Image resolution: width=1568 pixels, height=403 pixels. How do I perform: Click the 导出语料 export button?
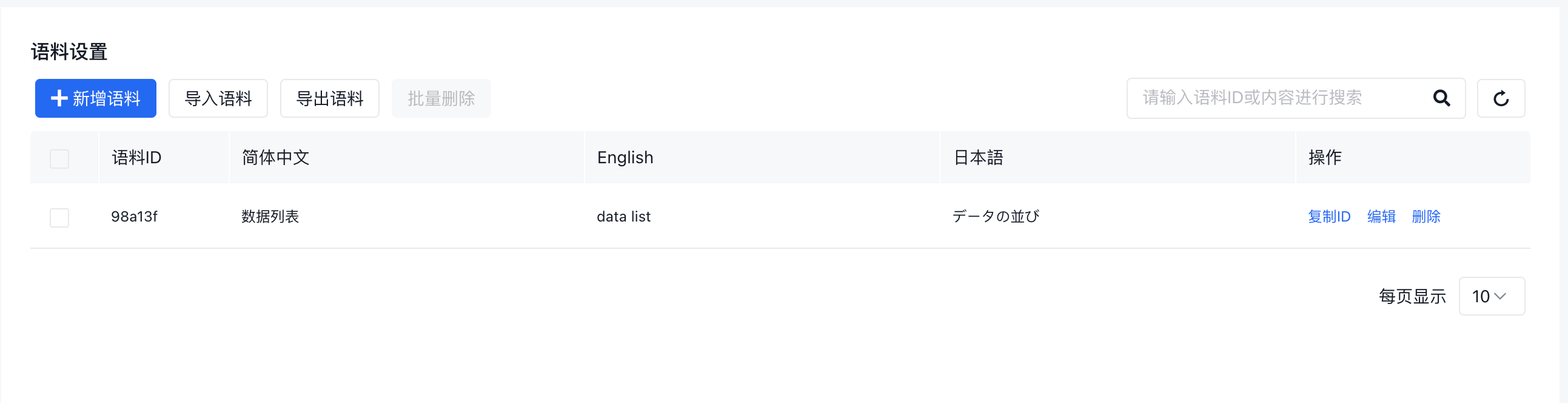pos(329,98)
